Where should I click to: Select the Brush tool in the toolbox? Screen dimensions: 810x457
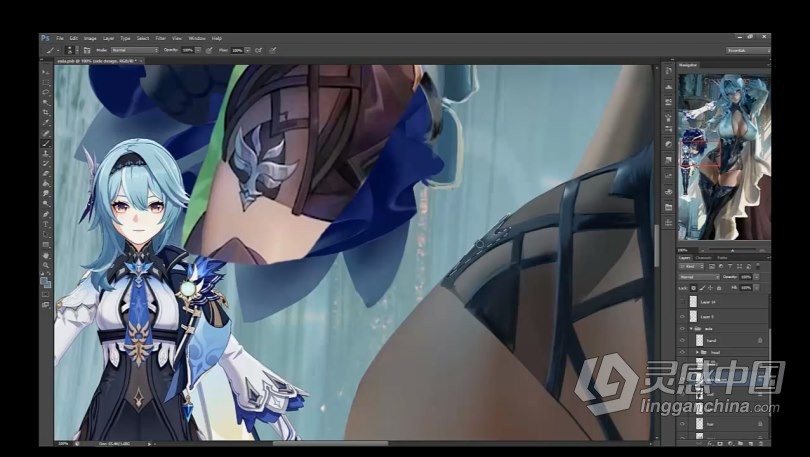(x=45, y=143)
